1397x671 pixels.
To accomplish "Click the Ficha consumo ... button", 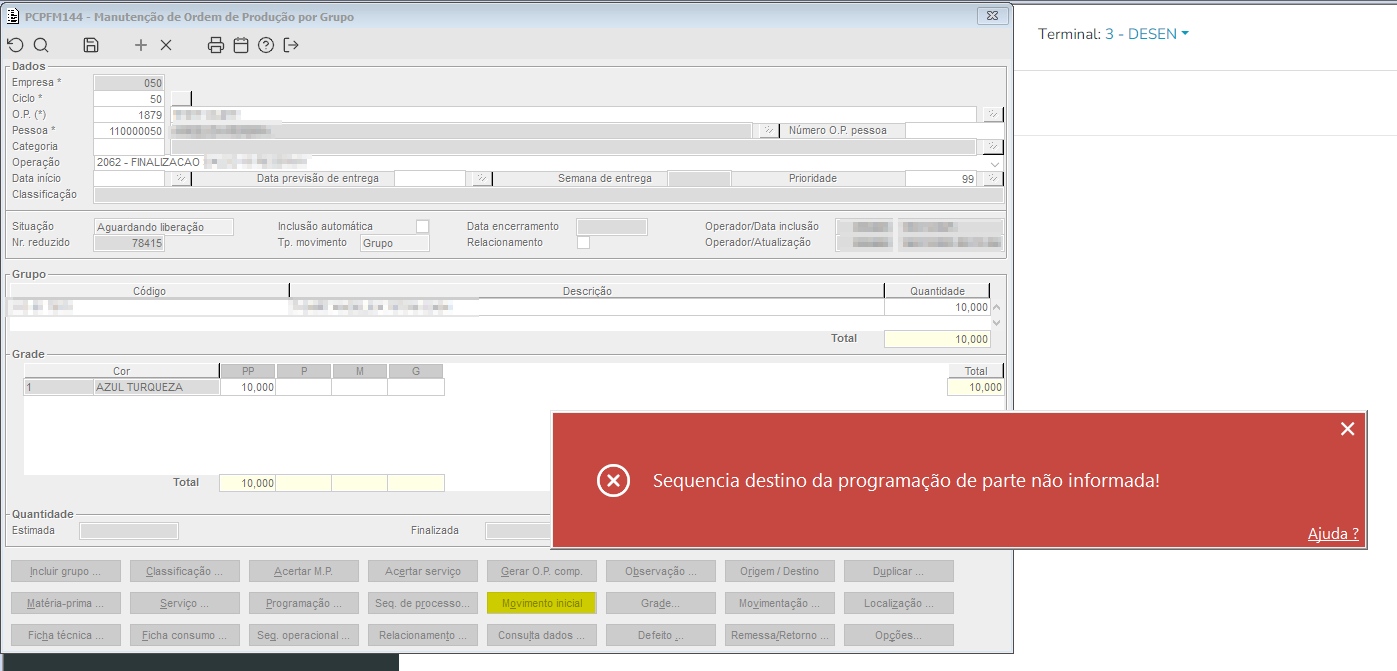I will pyautogui.click(x=185, y=635).
